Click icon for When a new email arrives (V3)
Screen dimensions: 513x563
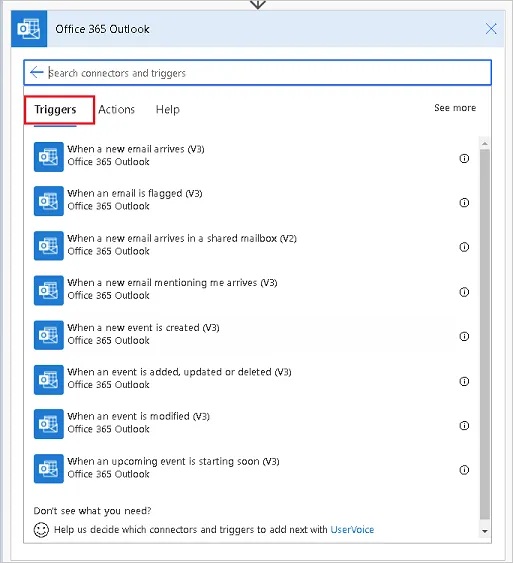pyautogui.click(x=49, y=157)
